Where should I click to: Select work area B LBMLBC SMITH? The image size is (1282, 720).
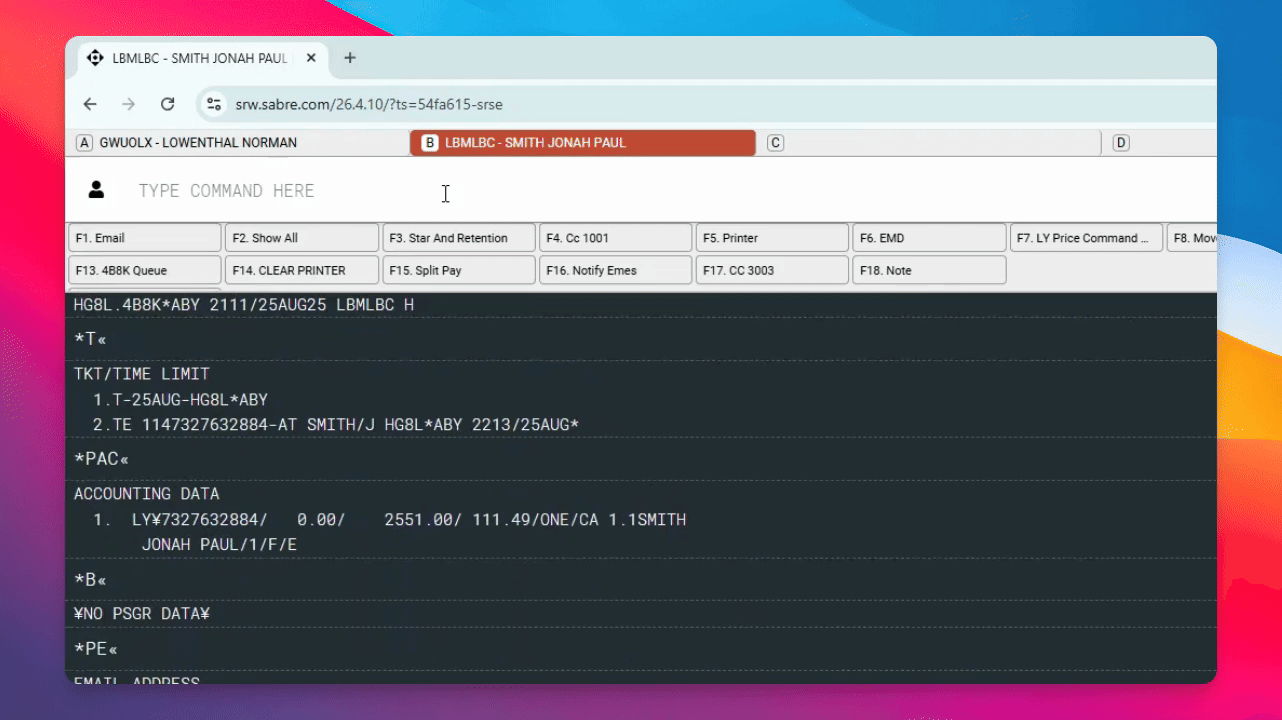pyautogui.click(x=583, y=143)
